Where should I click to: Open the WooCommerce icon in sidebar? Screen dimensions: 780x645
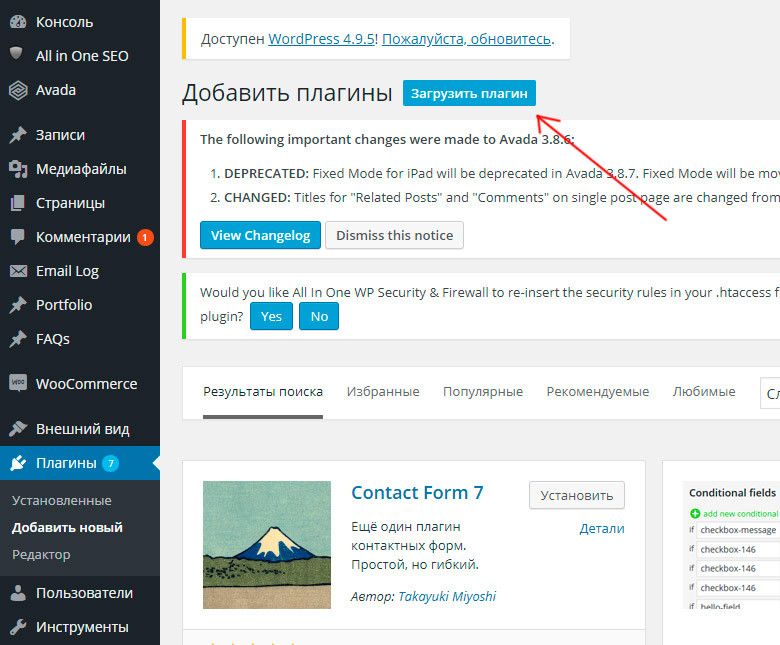click(18, 383)
